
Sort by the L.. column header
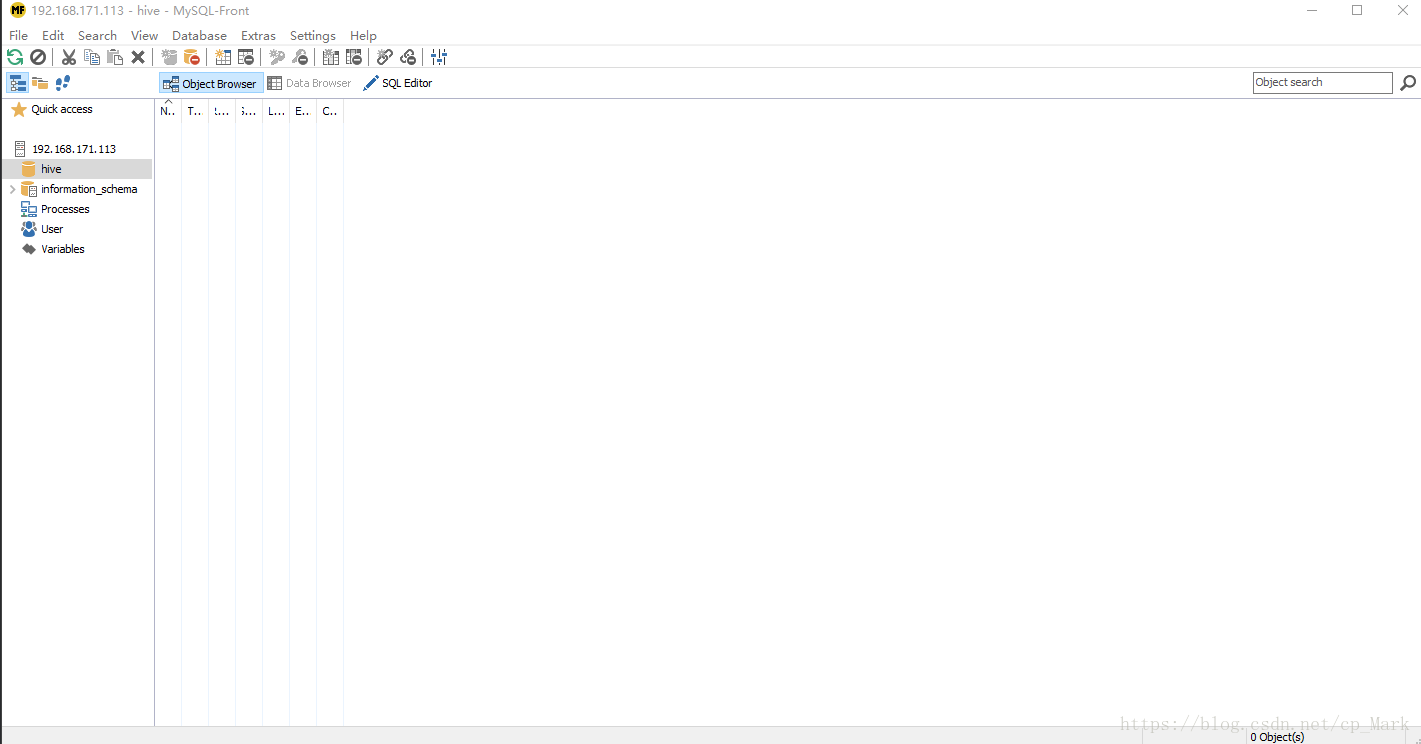[276, 111]
